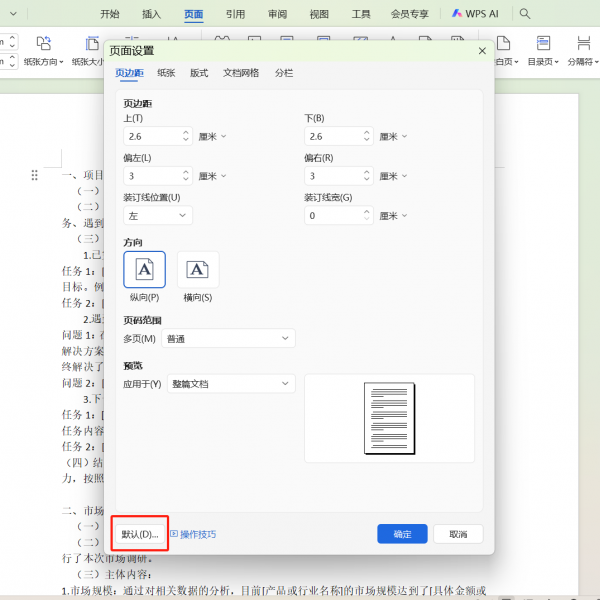600x600 pixels.
Task: Click the 分隔符 separator icon
Action: (583, 43)
